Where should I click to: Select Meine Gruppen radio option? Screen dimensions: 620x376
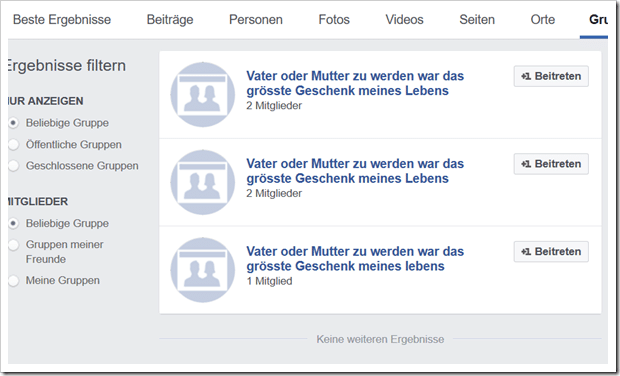[x=13, y=281]
